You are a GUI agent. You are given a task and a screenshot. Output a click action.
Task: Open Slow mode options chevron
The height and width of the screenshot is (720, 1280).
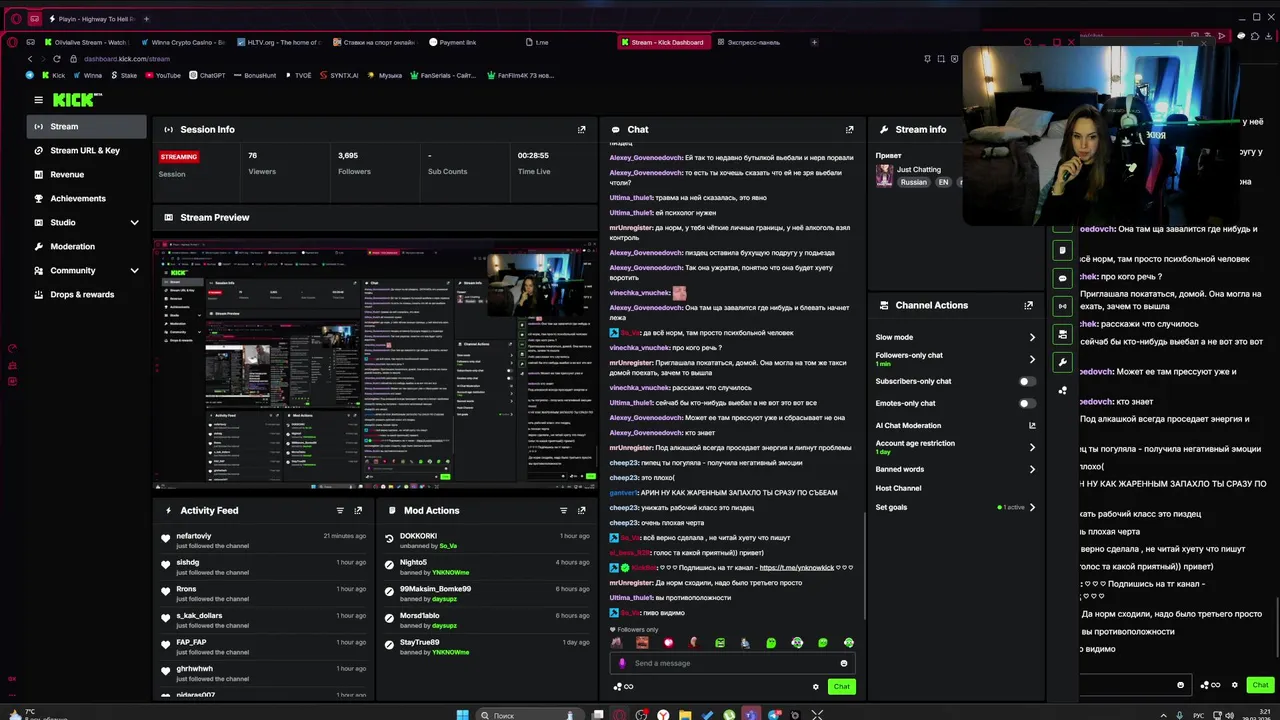[x=1032, y=337]
